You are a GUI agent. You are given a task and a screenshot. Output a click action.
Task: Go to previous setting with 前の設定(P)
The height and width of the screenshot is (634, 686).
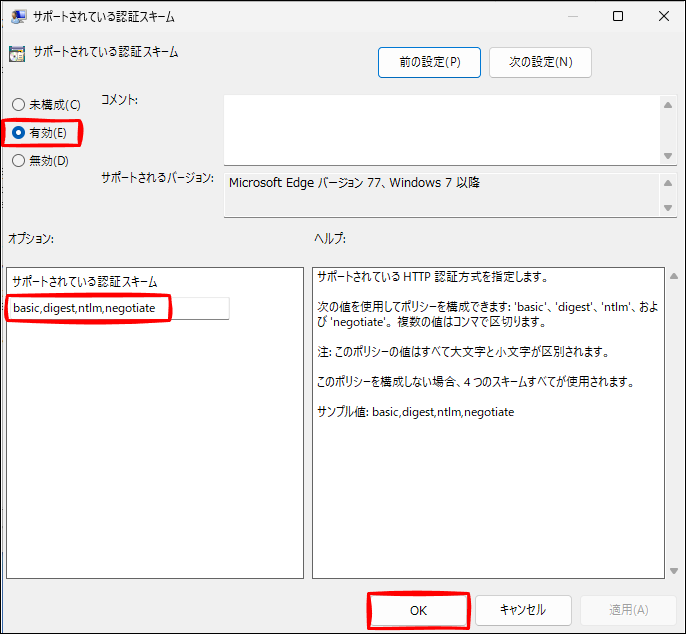(x=429, y=62)
